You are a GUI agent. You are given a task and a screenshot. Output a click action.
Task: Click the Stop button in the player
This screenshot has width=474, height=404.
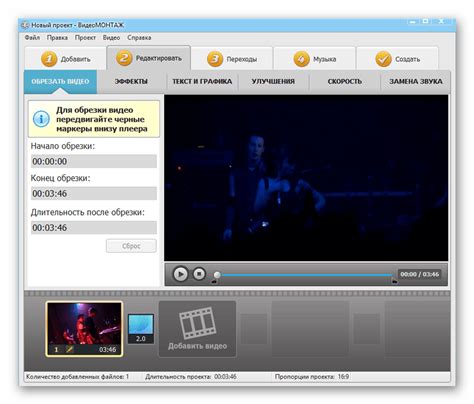pos(199,274)
